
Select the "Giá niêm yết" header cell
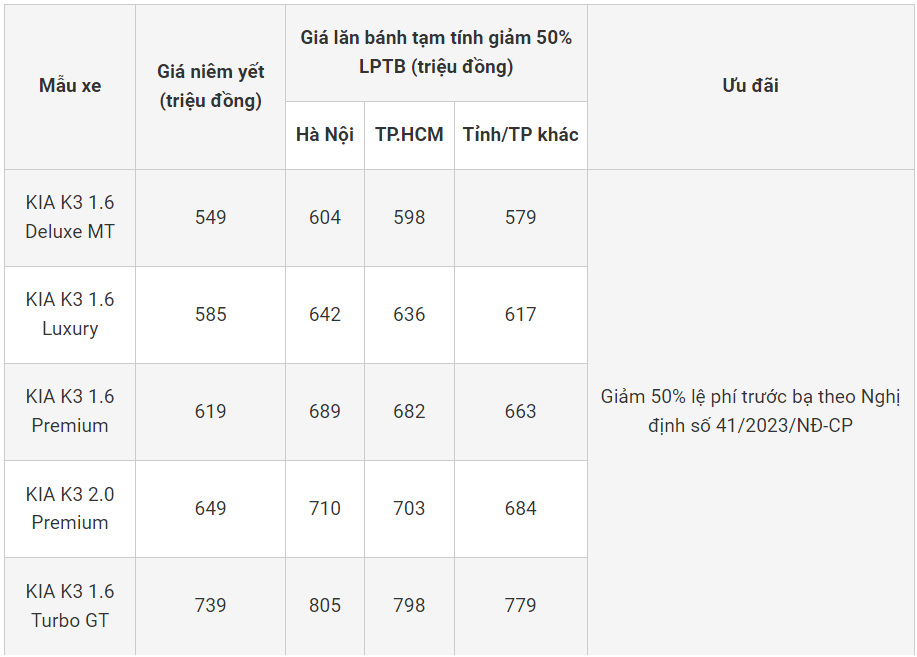click(x=210, y=86)
